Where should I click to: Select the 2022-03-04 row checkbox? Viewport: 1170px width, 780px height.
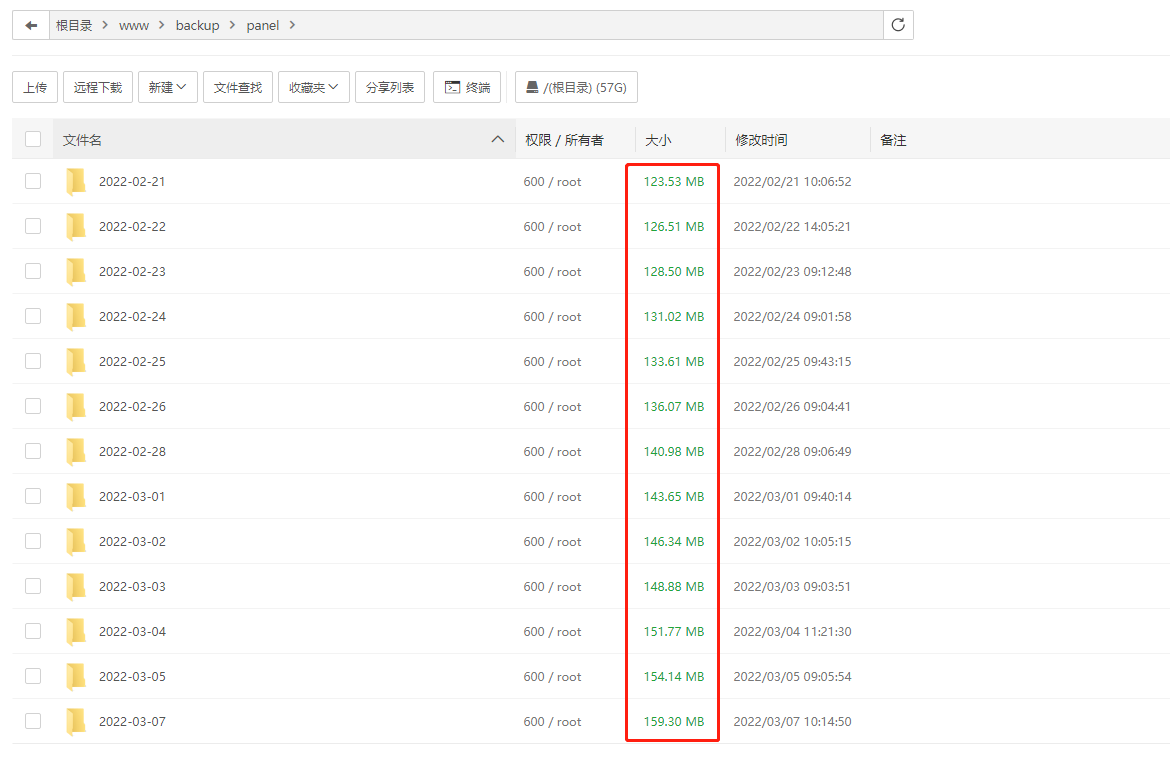click(x=33, y=631)
